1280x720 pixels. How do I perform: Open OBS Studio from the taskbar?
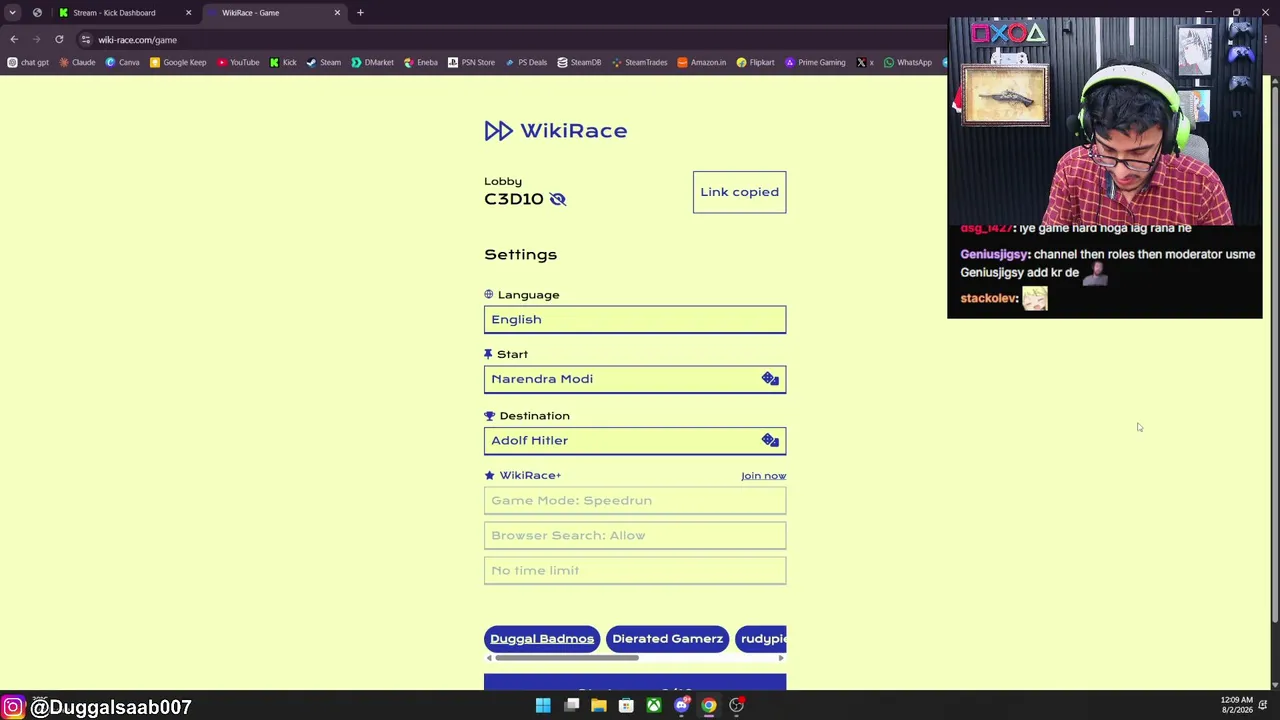[x=736, y=706]
